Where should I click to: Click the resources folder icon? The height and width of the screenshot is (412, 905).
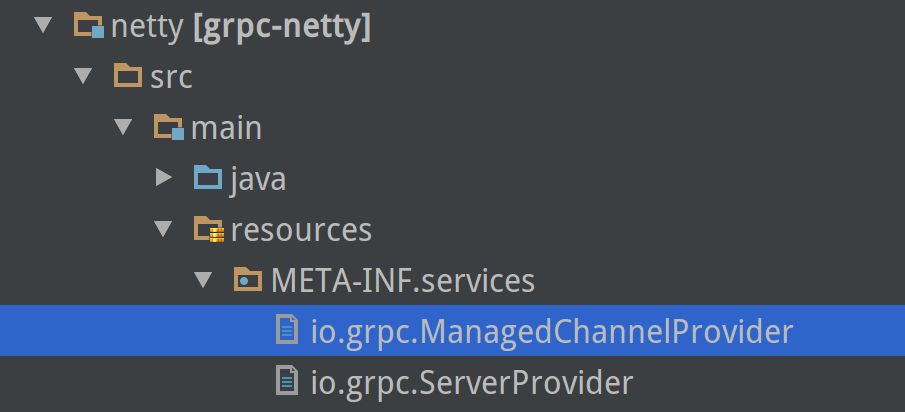208,230
